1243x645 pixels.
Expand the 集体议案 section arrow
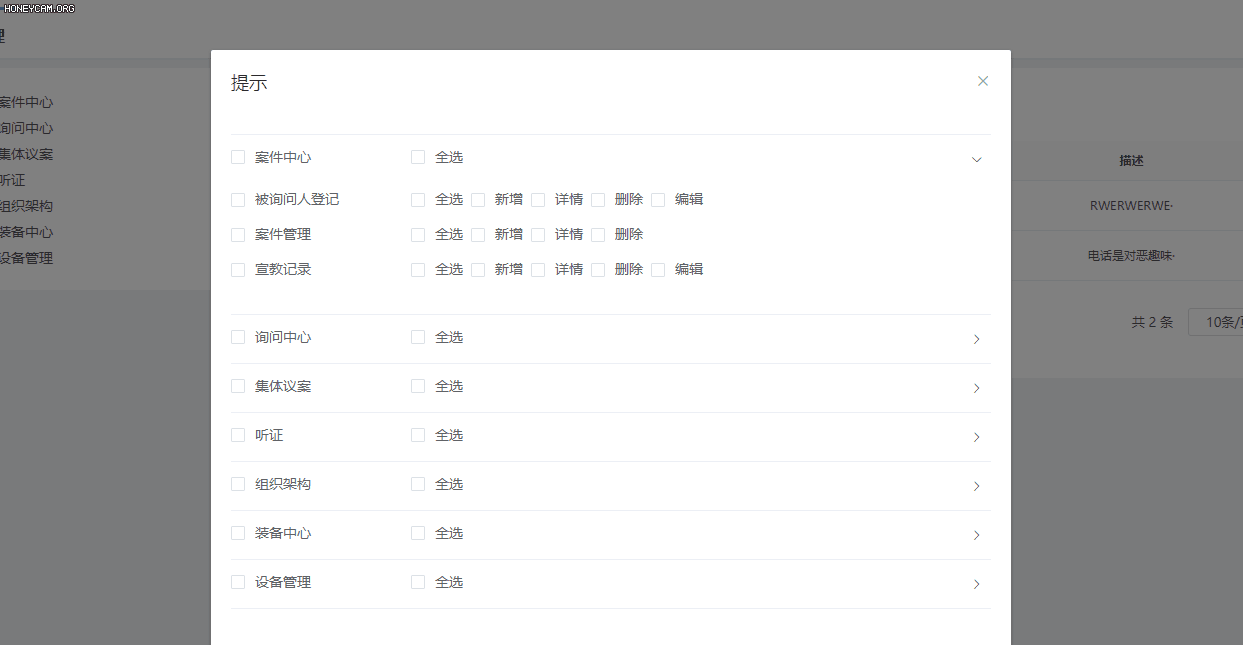coord(977,388)
